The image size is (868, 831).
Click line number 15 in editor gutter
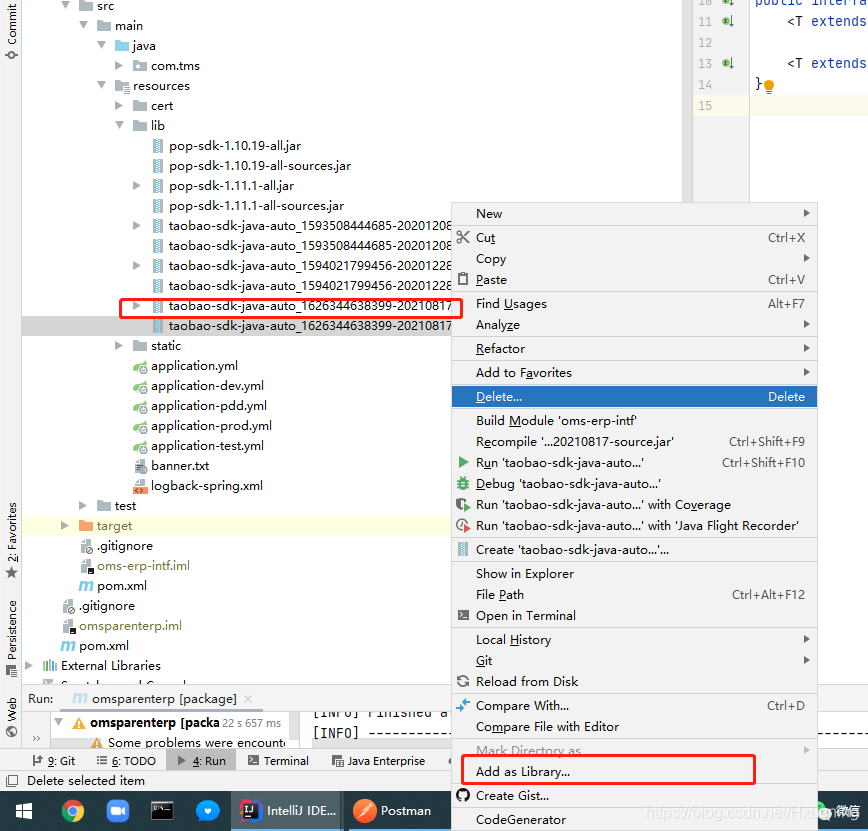click(705, 106)
